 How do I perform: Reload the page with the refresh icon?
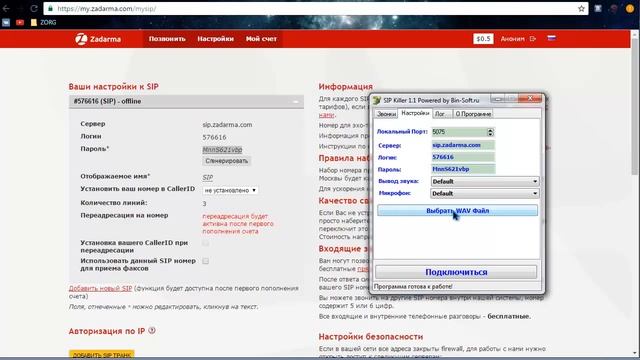[x=34, y=8]
